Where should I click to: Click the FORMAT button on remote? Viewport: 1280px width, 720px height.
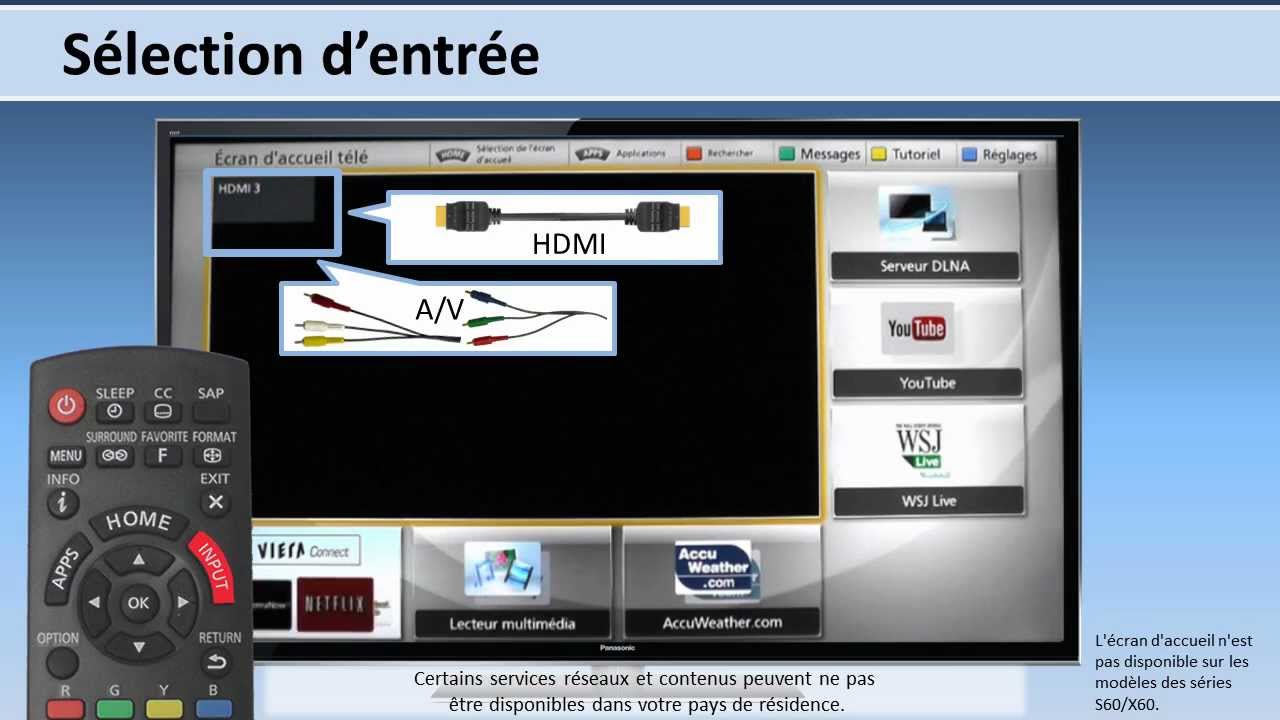click(x=211, y=456)
